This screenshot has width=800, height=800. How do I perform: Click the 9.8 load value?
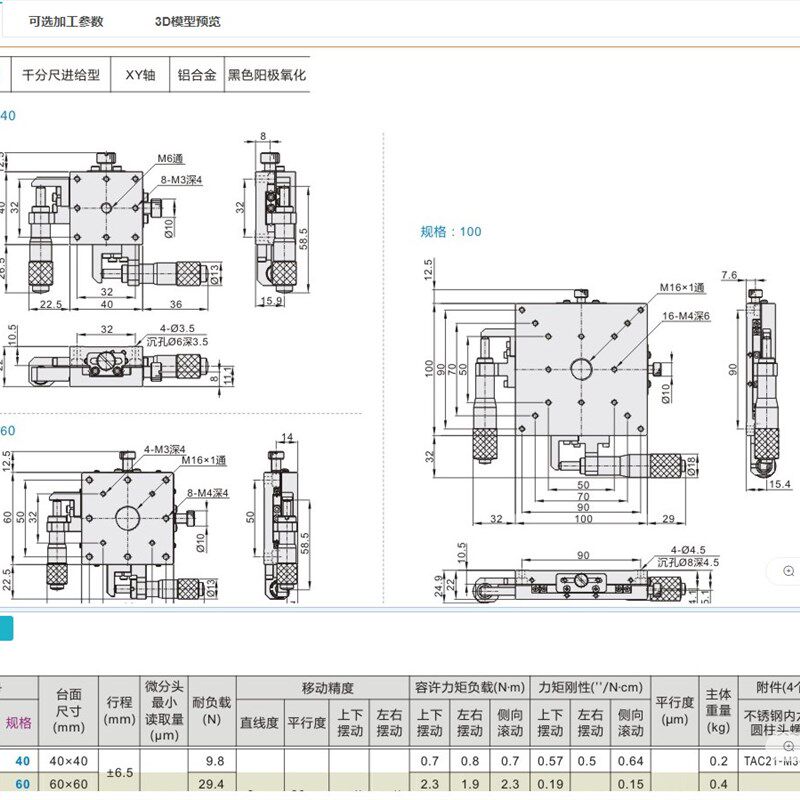215,761
